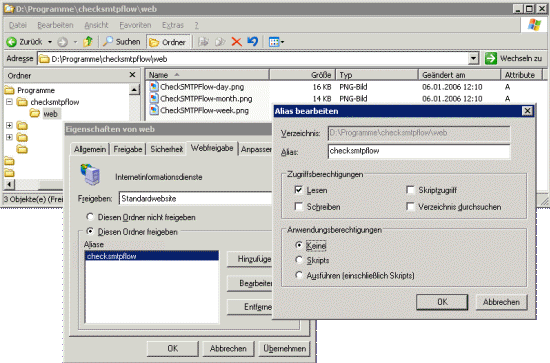
Task: Open the Bearbeiten menu
Action: [x=55, y=25]
